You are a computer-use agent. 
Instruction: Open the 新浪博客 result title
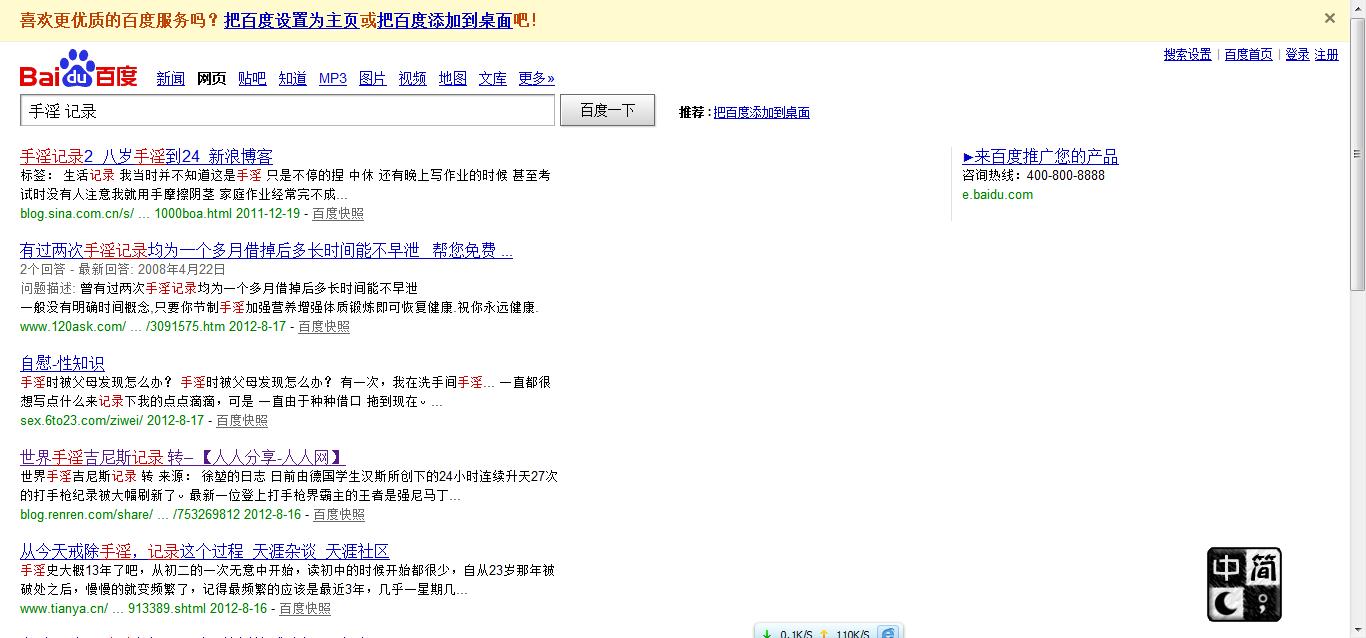coord(146,157)
